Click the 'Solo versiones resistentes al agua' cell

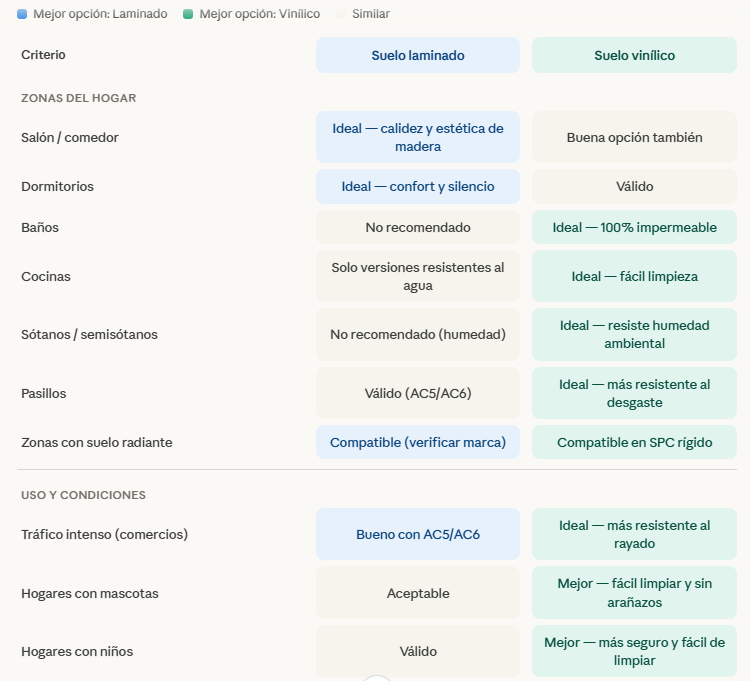coord(417,276)
